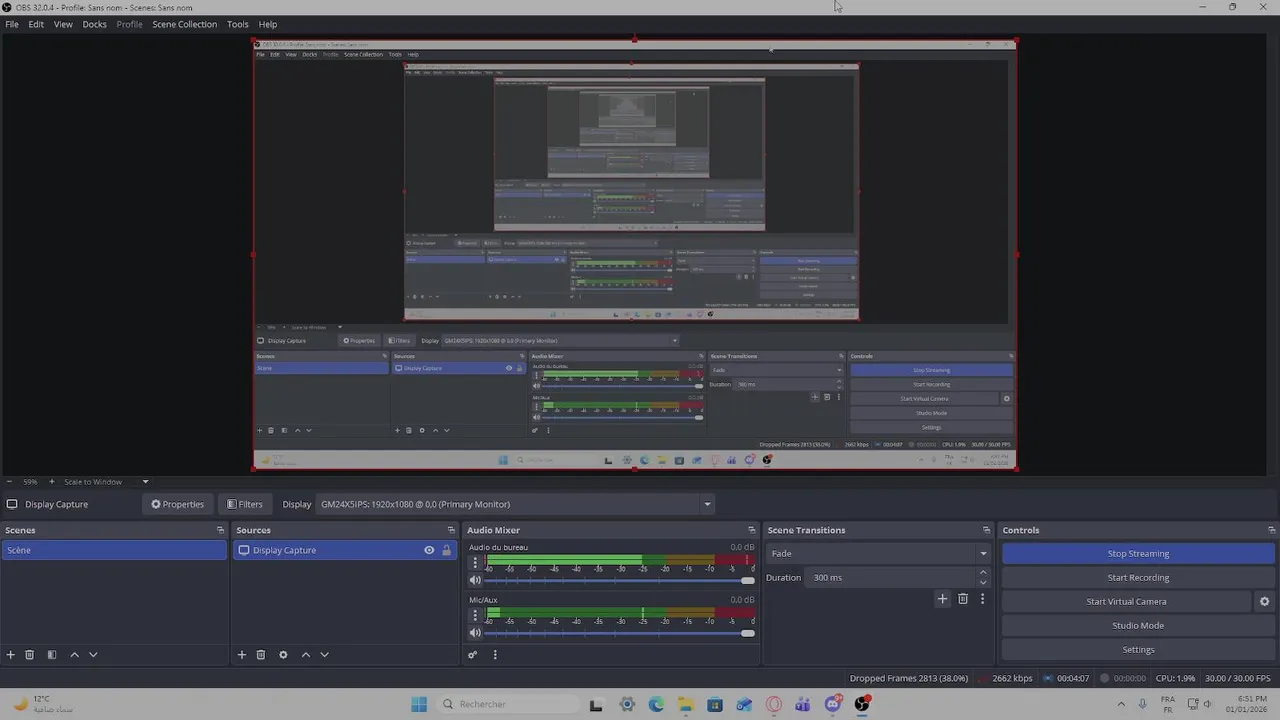The width and height of the screenshot is (1280, 720).
Task: Open the Docks menu
Action: (x=94, y=24)
